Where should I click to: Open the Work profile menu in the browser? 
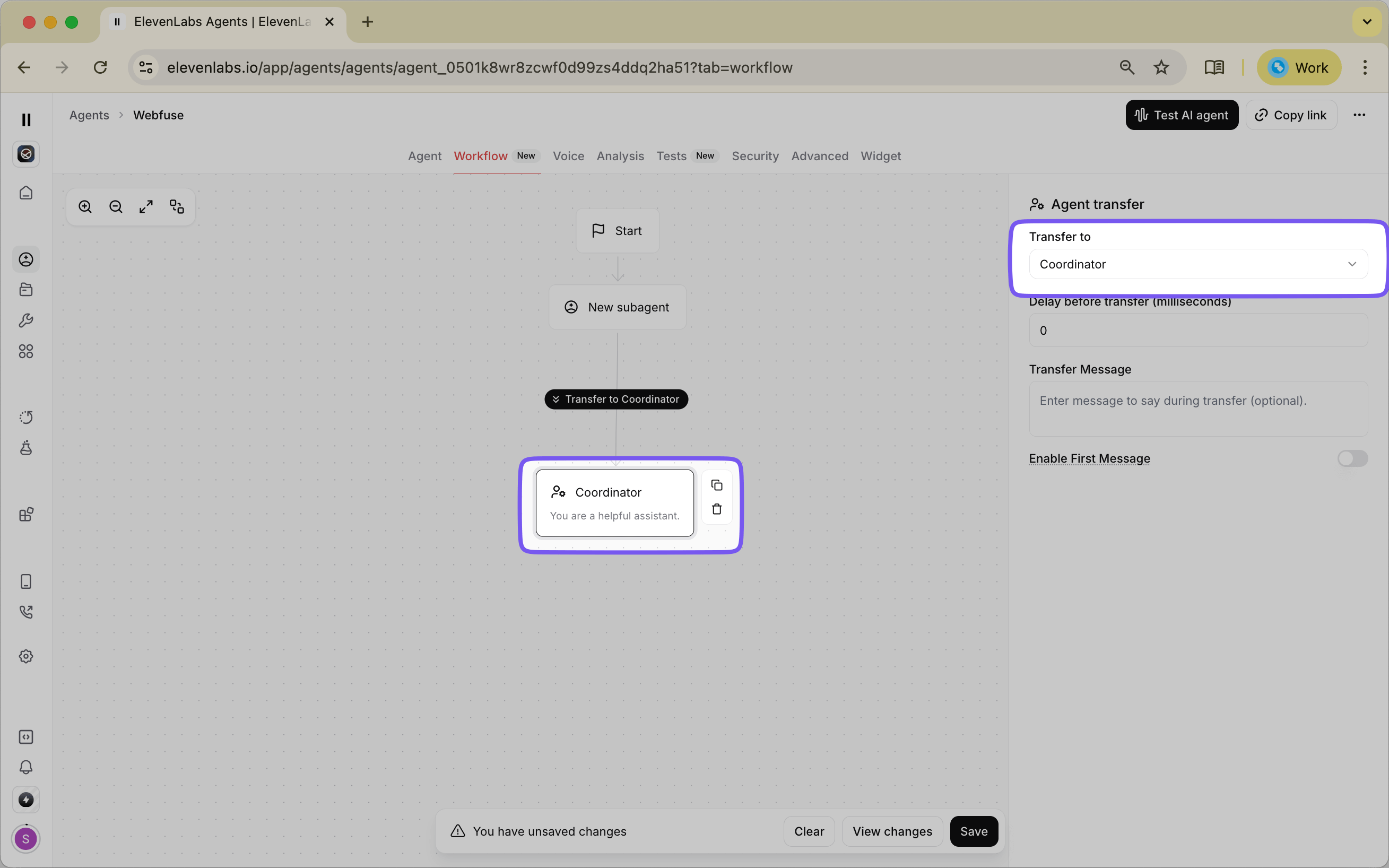coord(1299,67)
